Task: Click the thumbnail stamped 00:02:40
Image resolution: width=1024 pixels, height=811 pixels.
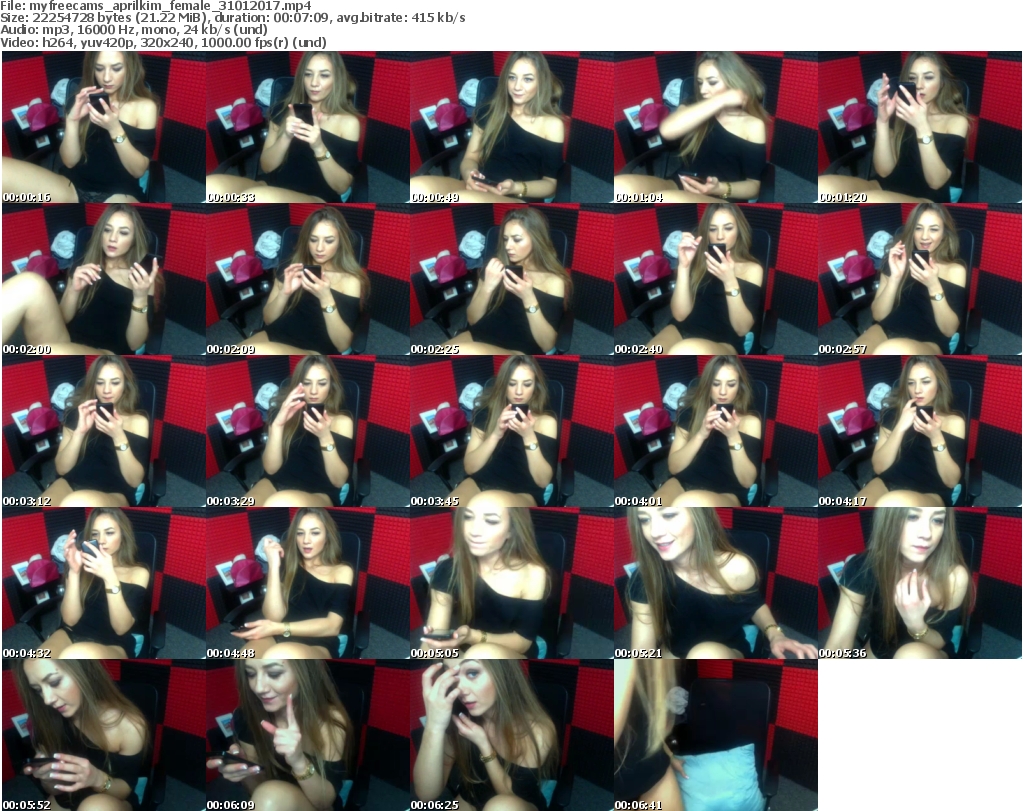Action: [715, 279]
